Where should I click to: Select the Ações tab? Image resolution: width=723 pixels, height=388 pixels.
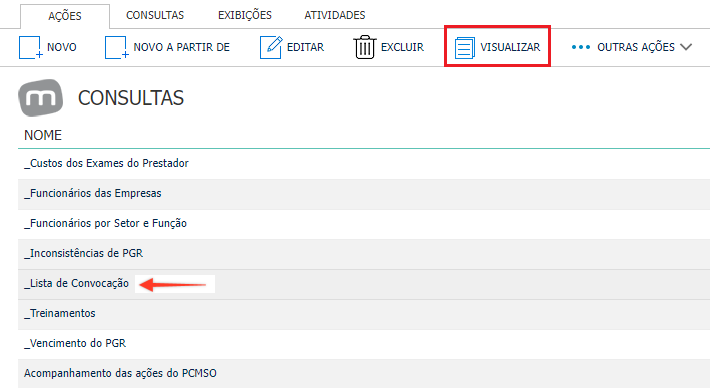pyautogui.click(x=65, y=16)
